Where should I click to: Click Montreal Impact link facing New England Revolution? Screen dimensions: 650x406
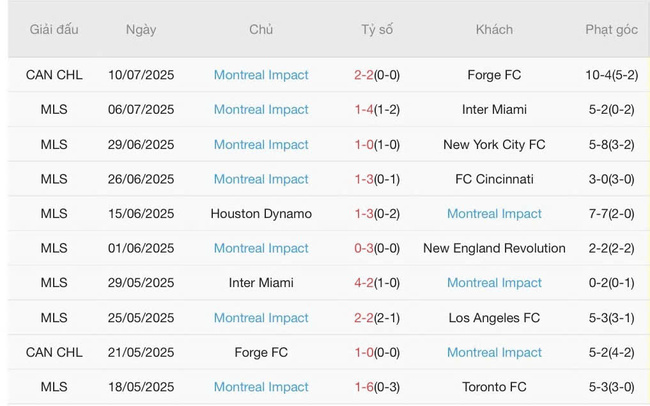(261, 249)
